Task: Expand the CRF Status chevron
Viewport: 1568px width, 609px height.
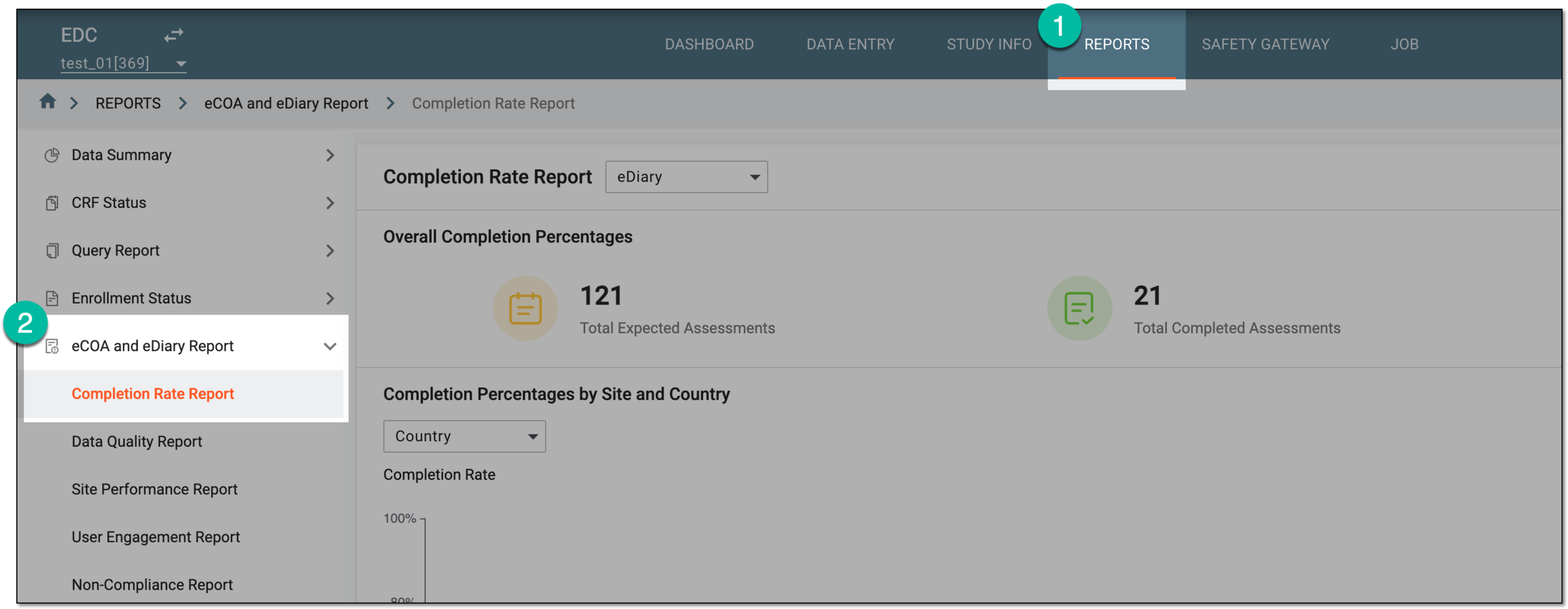Action: pos(330,203)
